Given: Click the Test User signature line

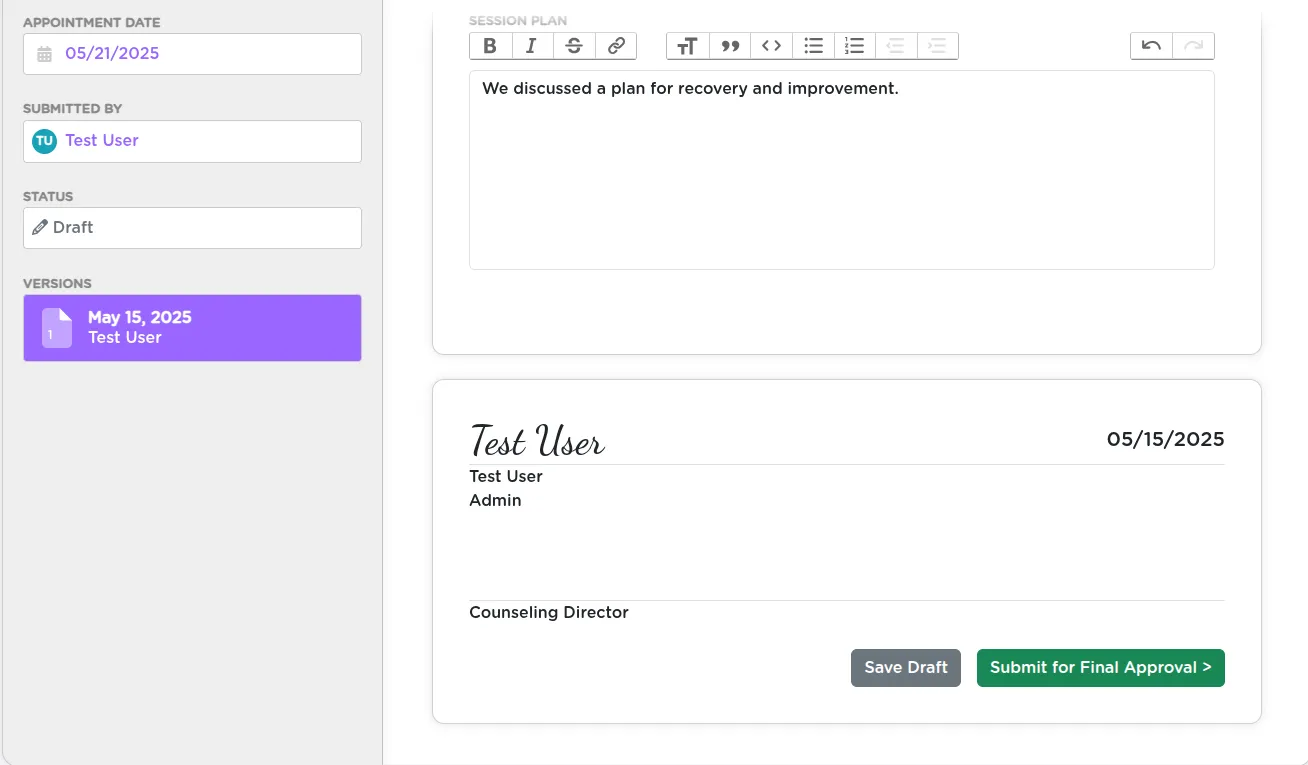Looking at the screenshot, I should (537, 440).
